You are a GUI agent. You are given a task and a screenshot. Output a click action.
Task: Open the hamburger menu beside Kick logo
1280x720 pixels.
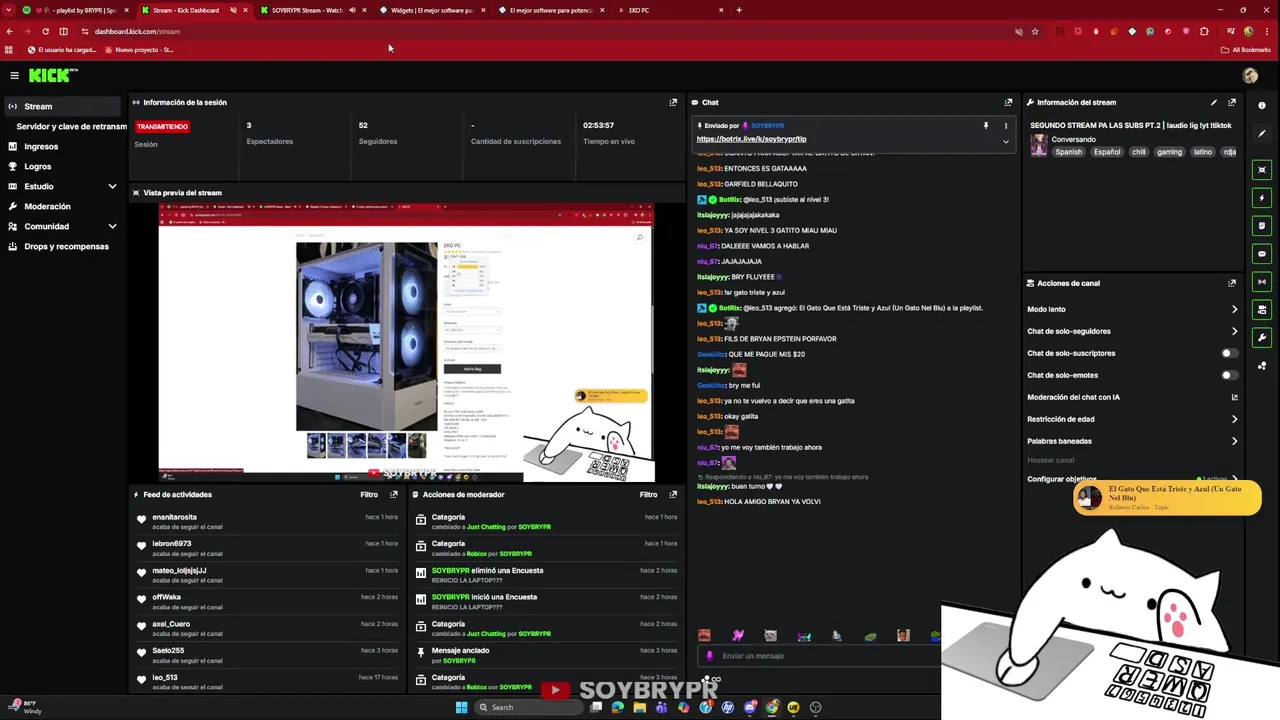14,75
